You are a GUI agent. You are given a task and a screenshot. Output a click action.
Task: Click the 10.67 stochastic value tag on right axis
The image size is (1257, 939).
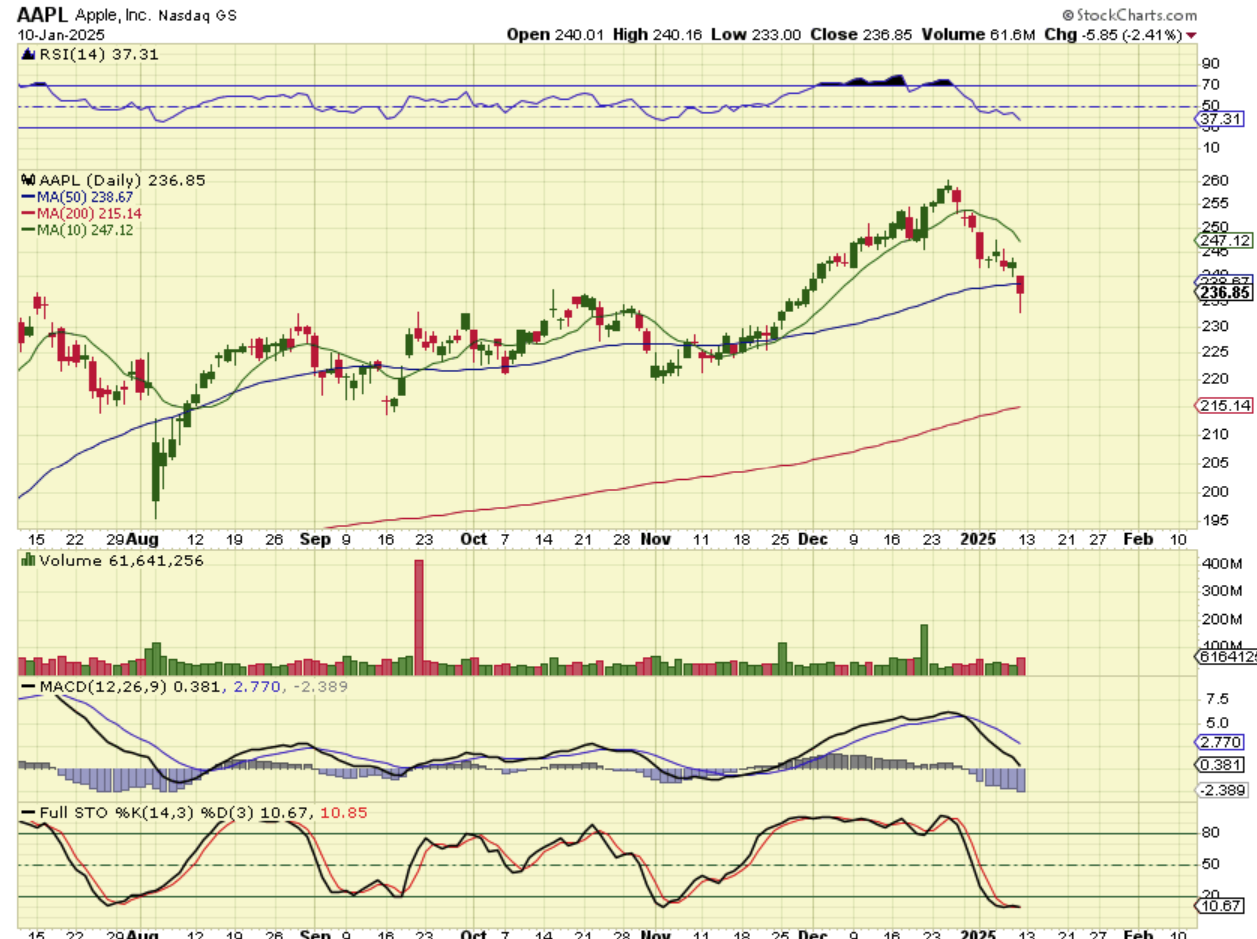(1223, 906)
